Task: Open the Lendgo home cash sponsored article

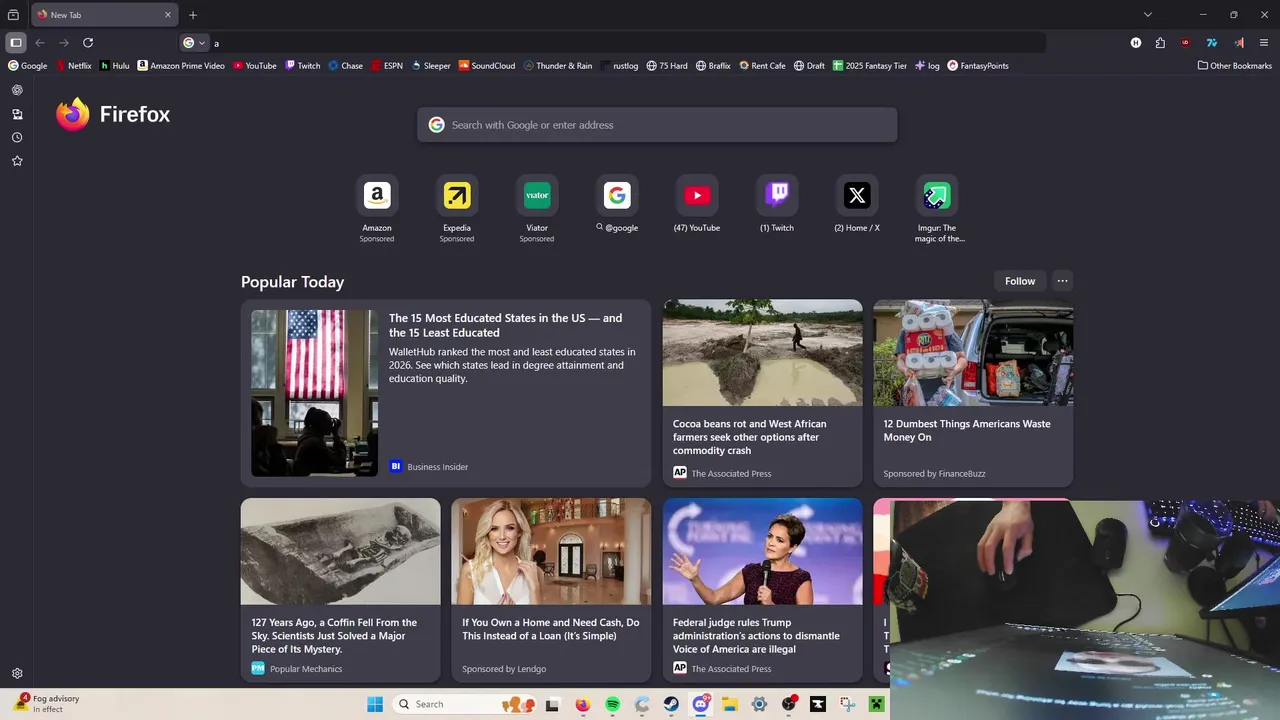Action: pos(551,590)
